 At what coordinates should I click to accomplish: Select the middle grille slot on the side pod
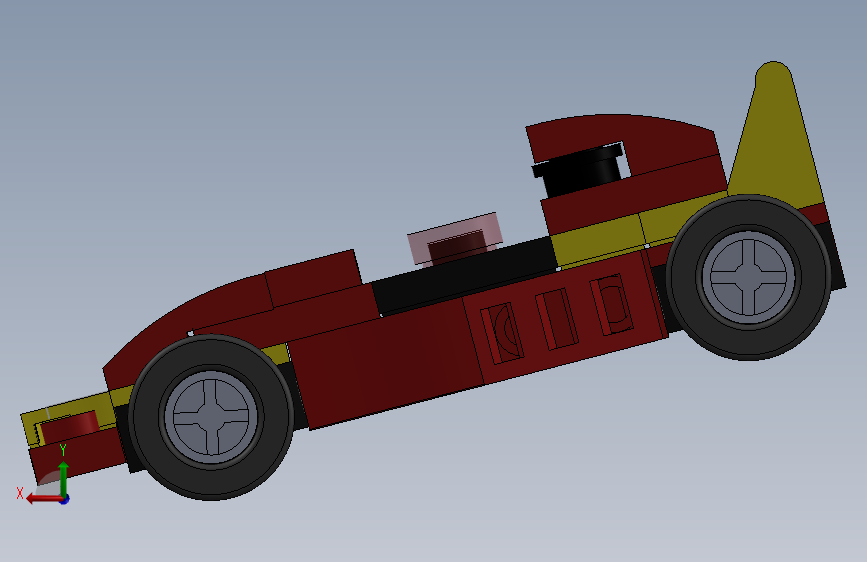point(556,319)
